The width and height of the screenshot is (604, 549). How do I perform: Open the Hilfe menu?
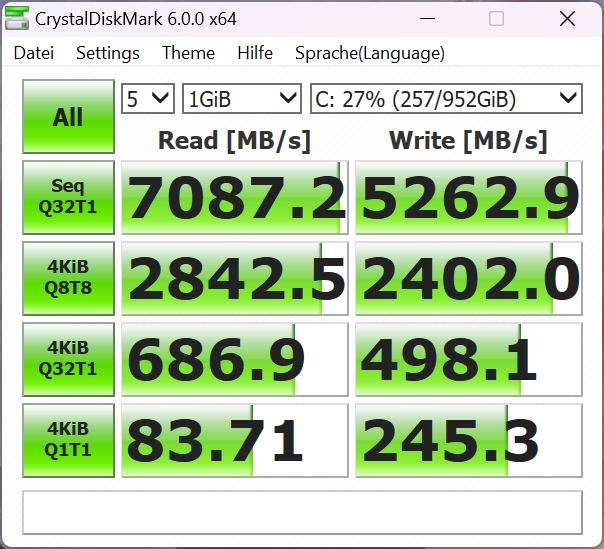click(x=255, y=53)
